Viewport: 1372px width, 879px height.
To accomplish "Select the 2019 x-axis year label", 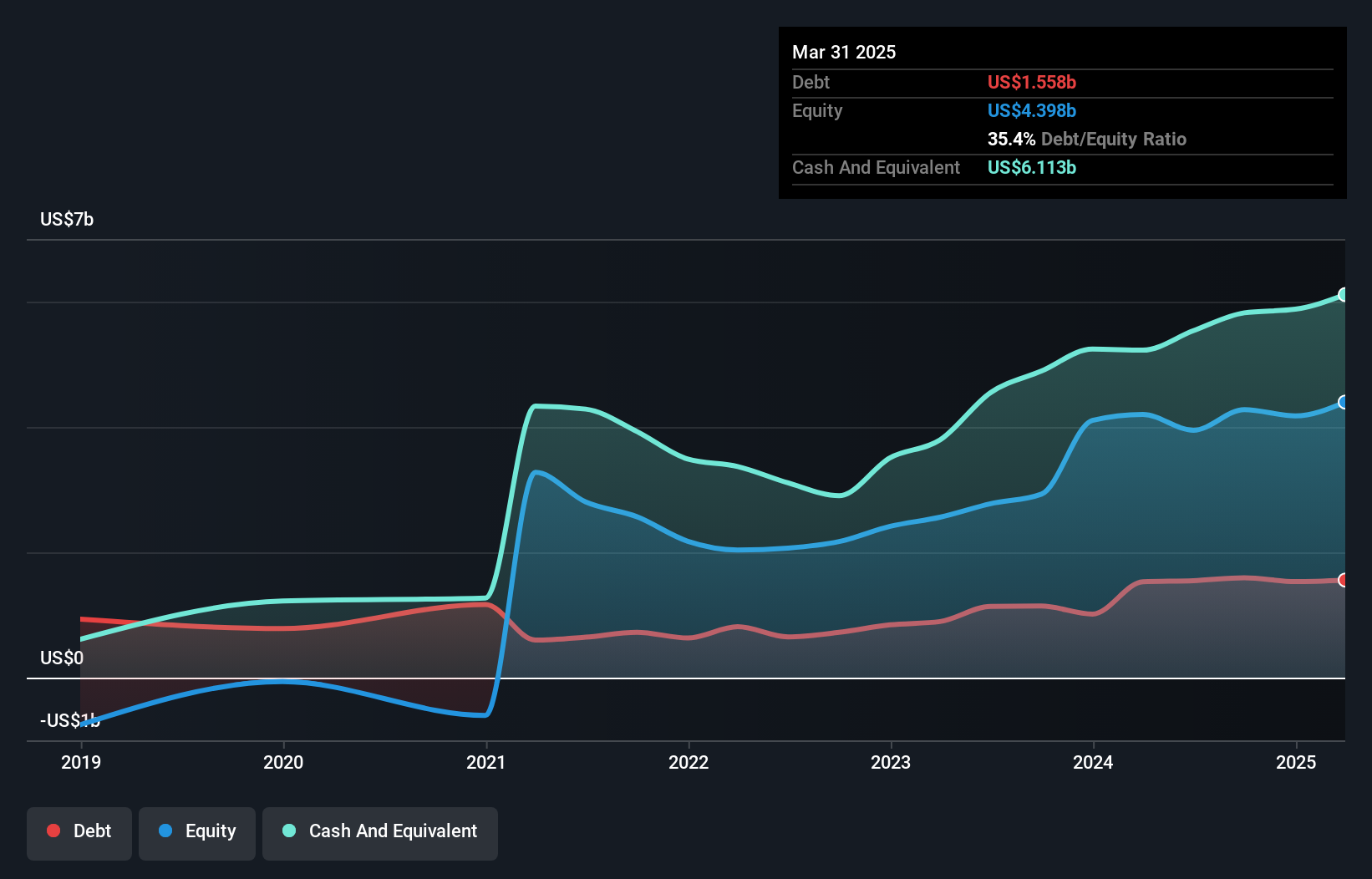I will [81, 762].
